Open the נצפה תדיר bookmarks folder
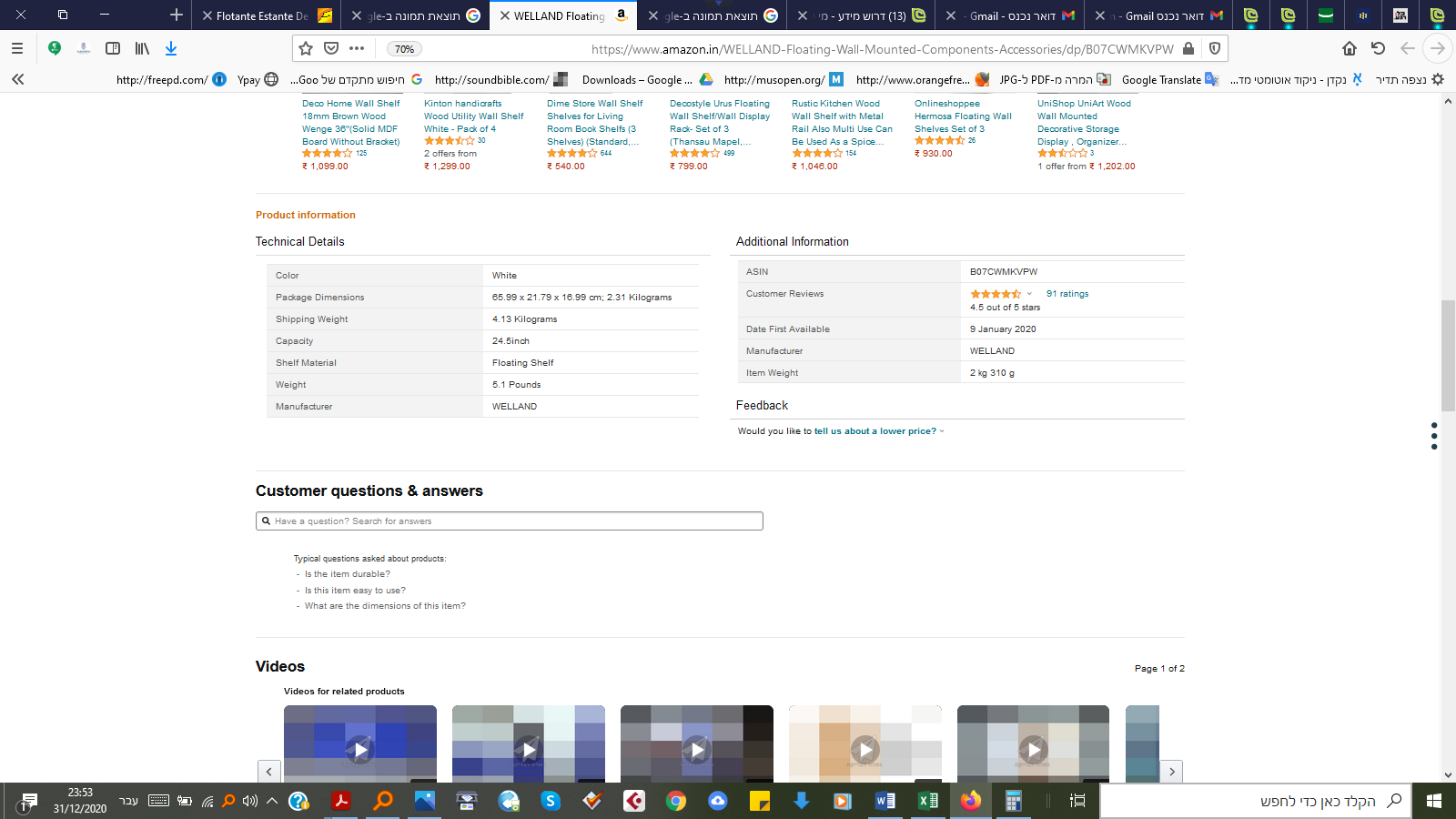 (x=1410, y=80)
